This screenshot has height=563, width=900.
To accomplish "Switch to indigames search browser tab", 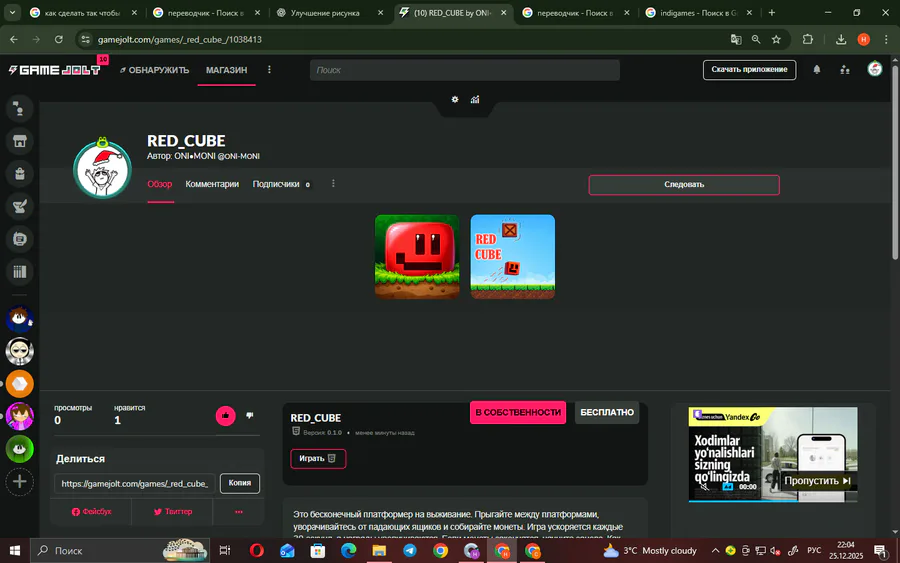I will pyautogui.click(x=699, y=13).
